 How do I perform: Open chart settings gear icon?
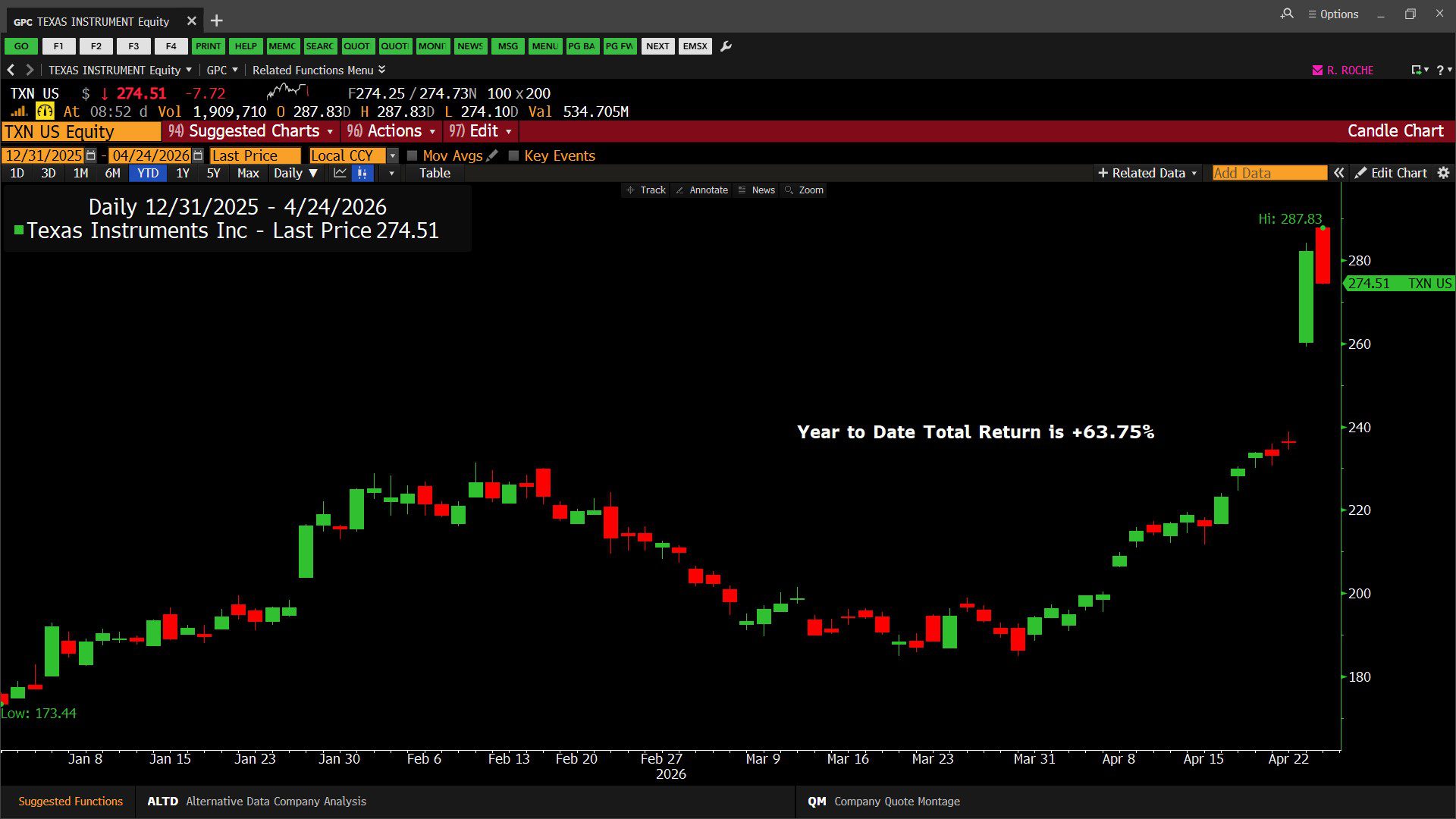click(x=1443, y=173)
